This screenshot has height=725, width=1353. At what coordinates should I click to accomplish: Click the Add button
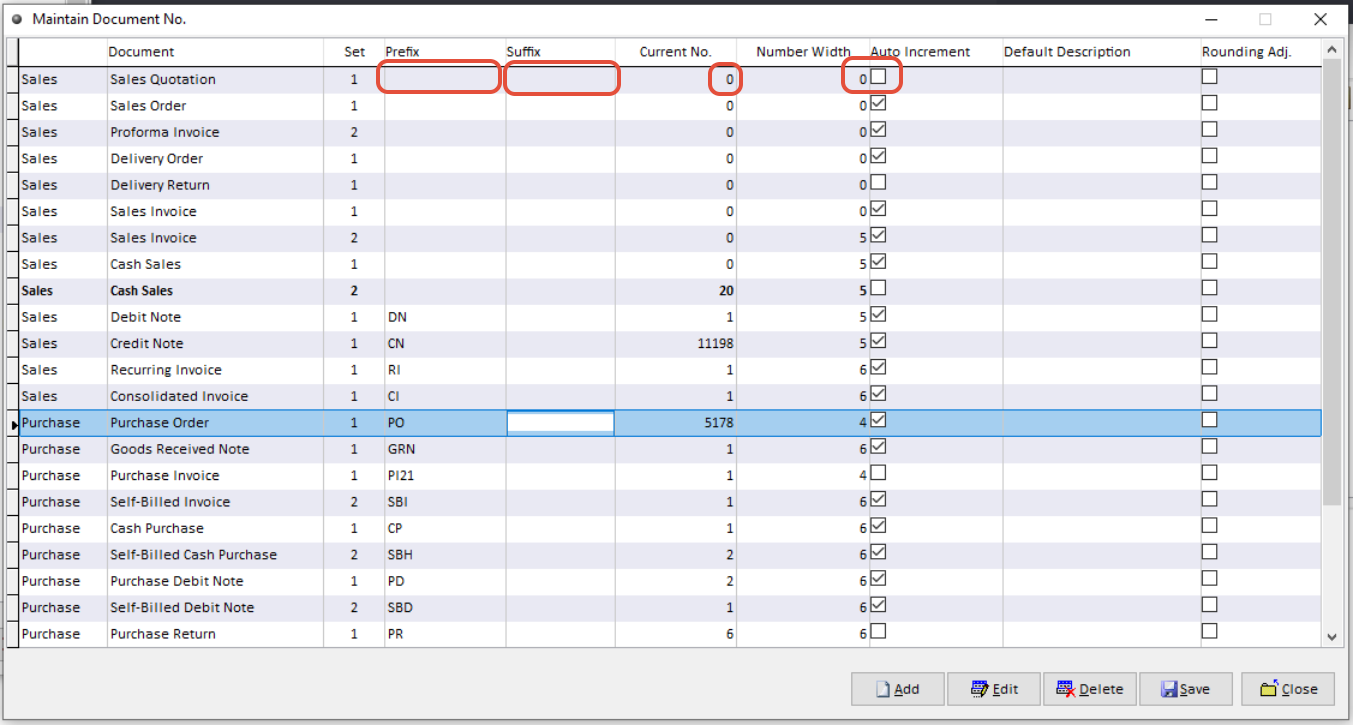pyautogui.click(x=897, y=689)
